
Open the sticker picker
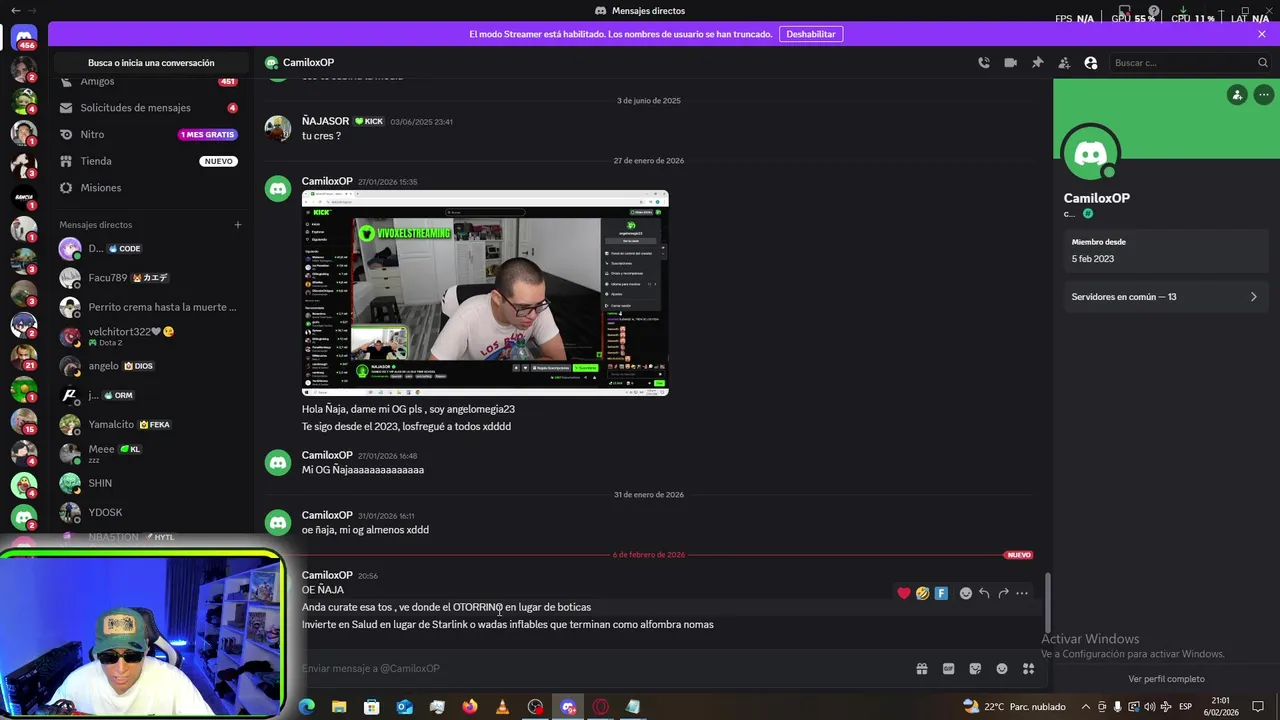[x=975, y=669]
